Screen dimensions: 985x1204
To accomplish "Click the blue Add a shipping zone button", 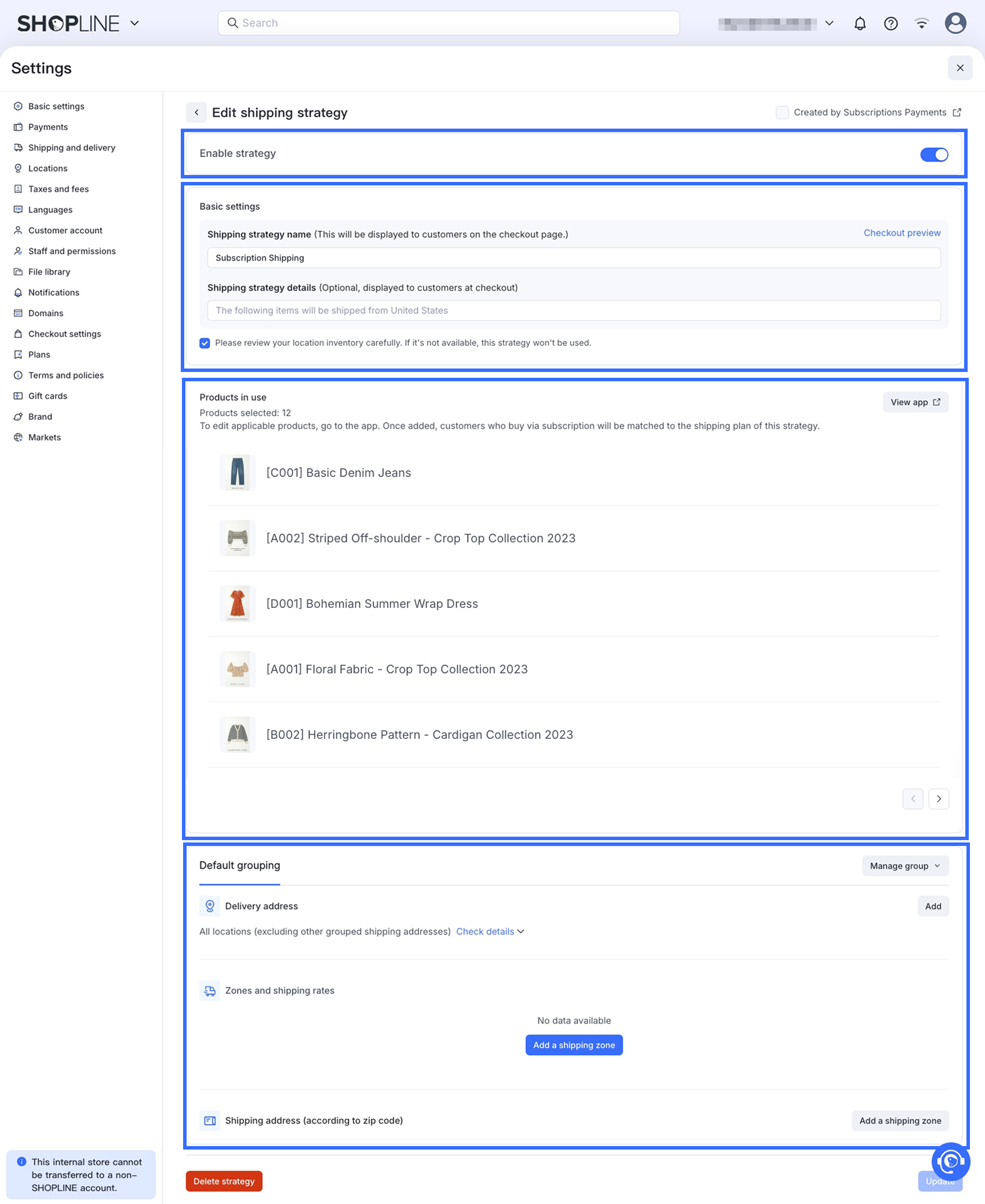I will pos(574,1045).
